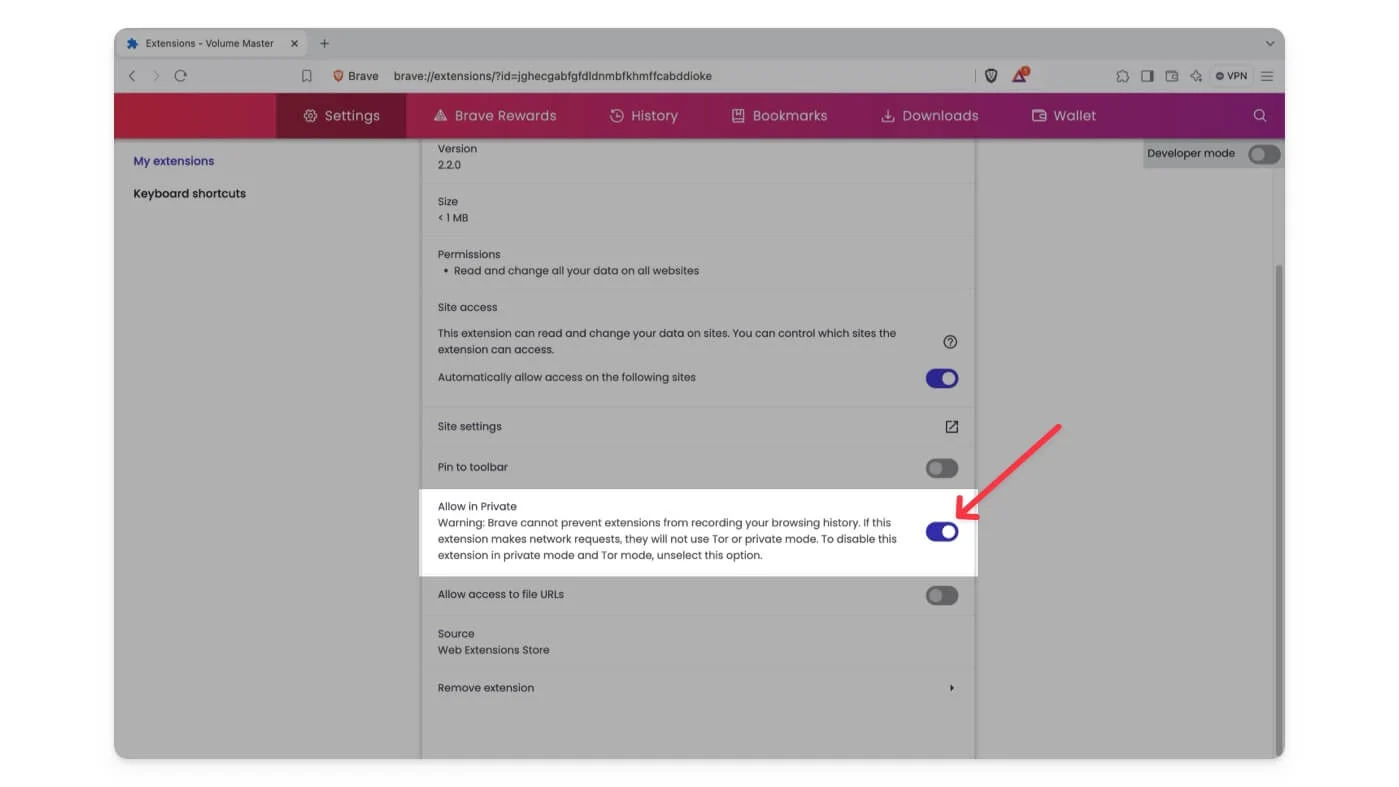Open the Bookmarks menu item
The image size is (1399, 787).
(x=780, y=116)
